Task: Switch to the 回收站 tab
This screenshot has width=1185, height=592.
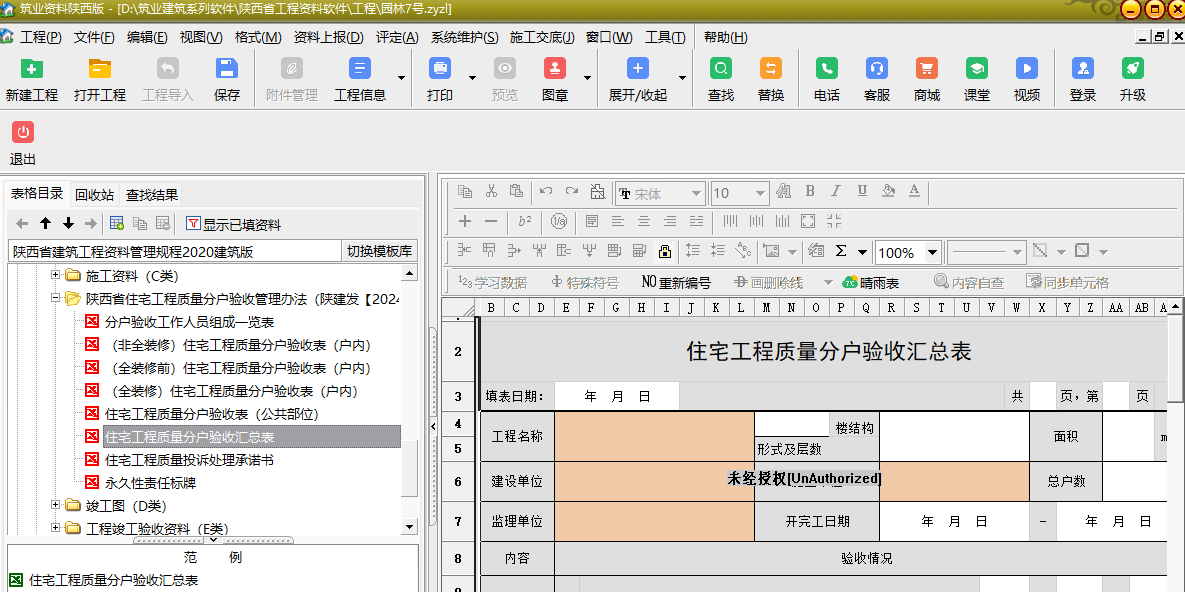Action: pos(94,194)
